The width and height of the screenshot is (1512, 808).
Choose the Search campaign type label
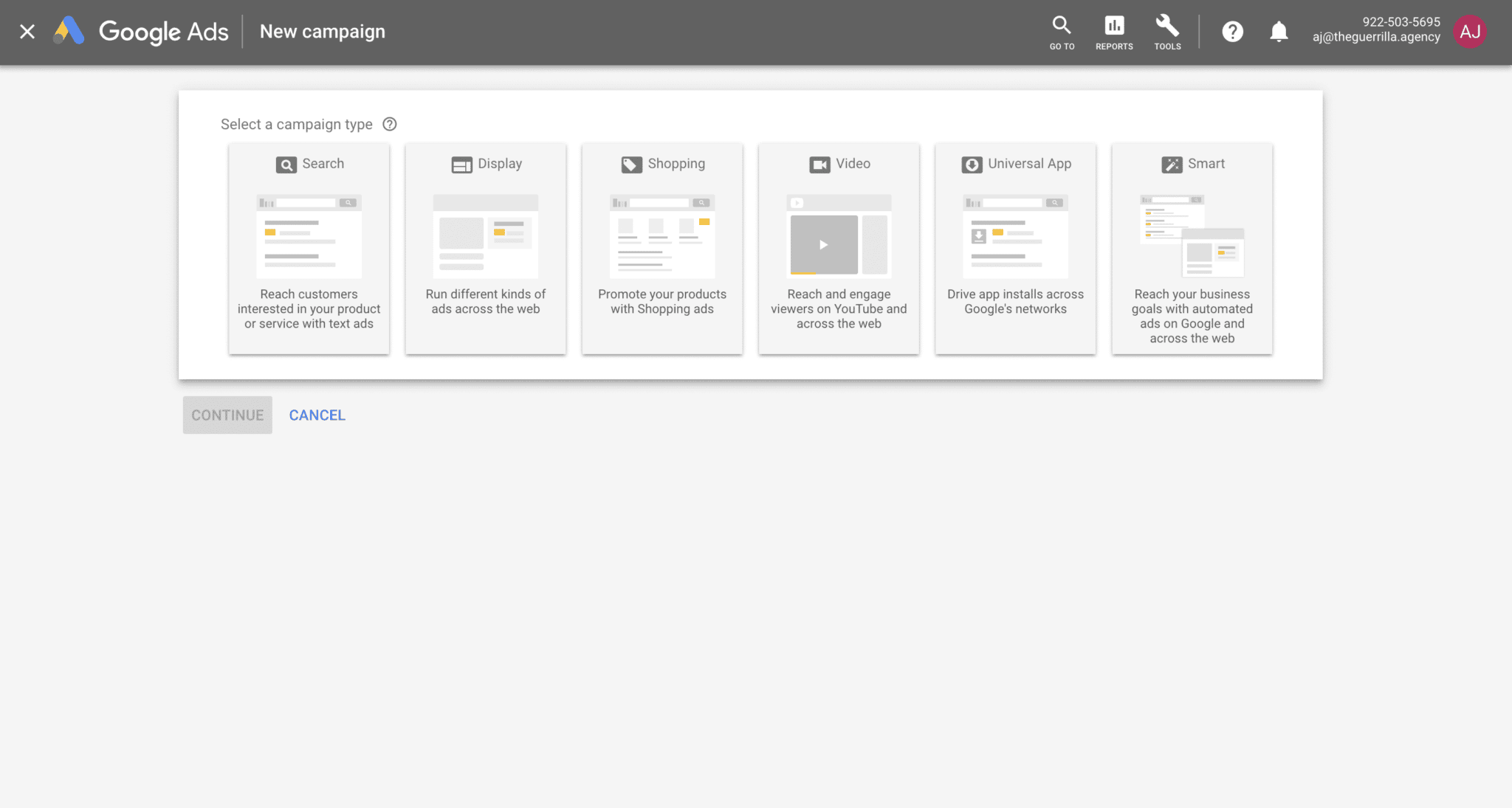click(x=323, y=164)
